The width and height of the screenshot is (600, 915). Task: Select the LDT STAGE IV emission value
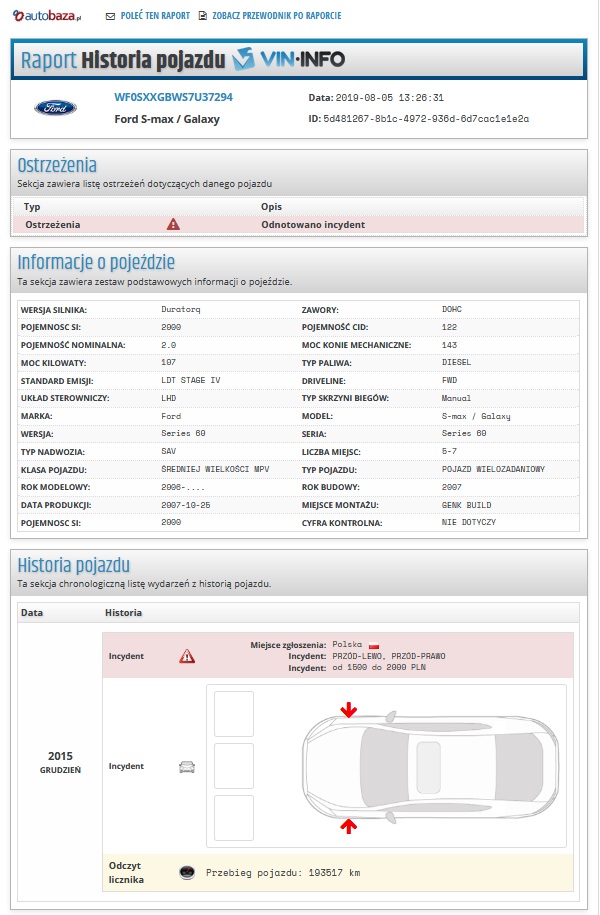point(191,380)
